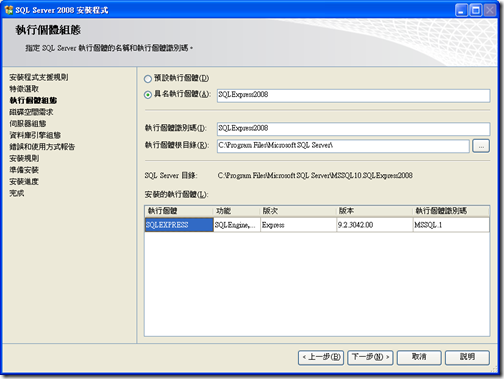The image size is (504, 379).
Task: Select the 錯誤和使用方式報告 step
Action: 42,147
